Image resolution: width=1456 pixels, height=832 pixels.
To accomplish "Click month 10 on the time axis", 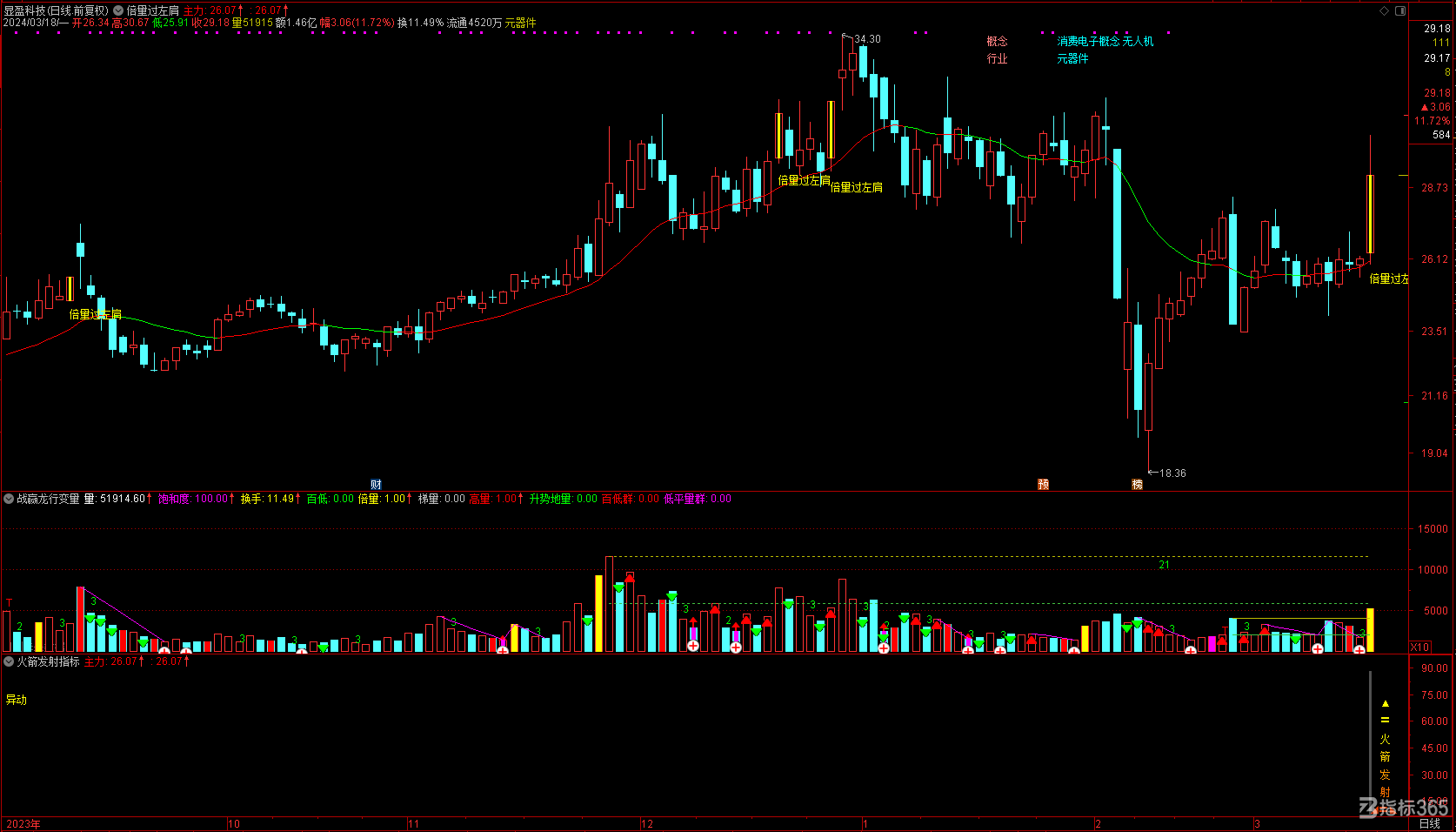I will point(234,823).
